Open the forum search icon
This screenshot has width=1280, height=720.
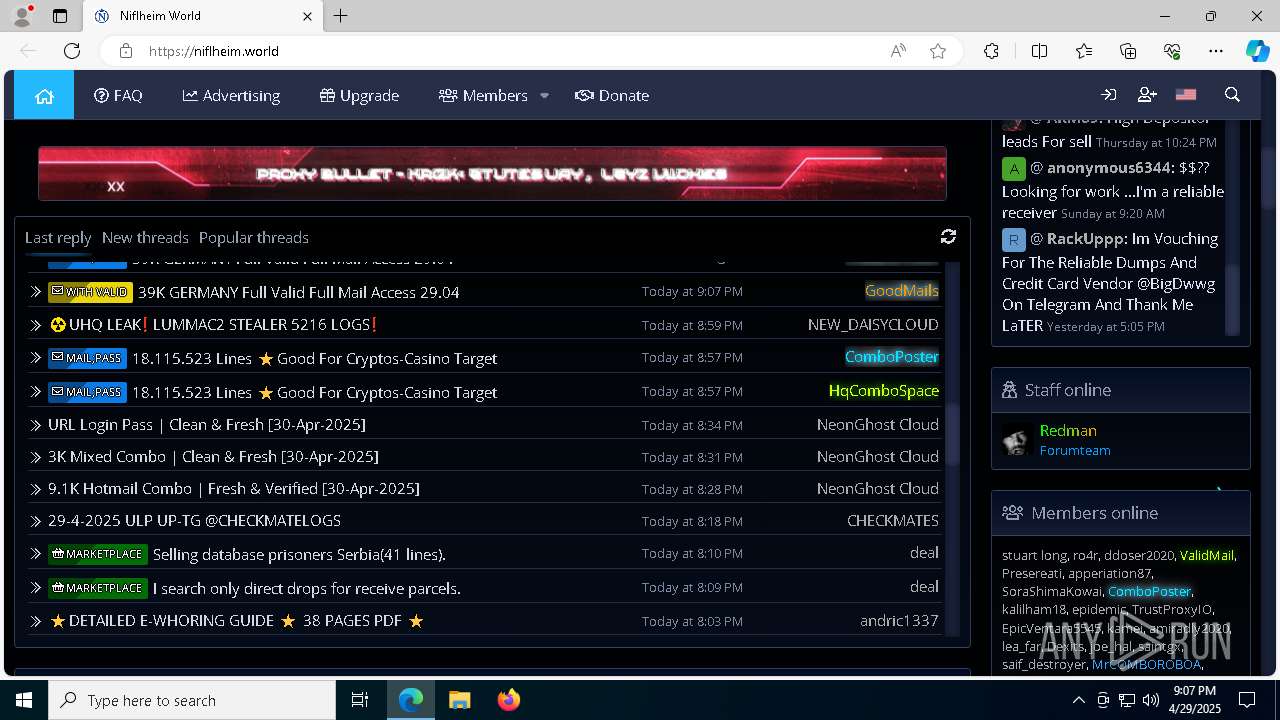(x=1232, y=95)
